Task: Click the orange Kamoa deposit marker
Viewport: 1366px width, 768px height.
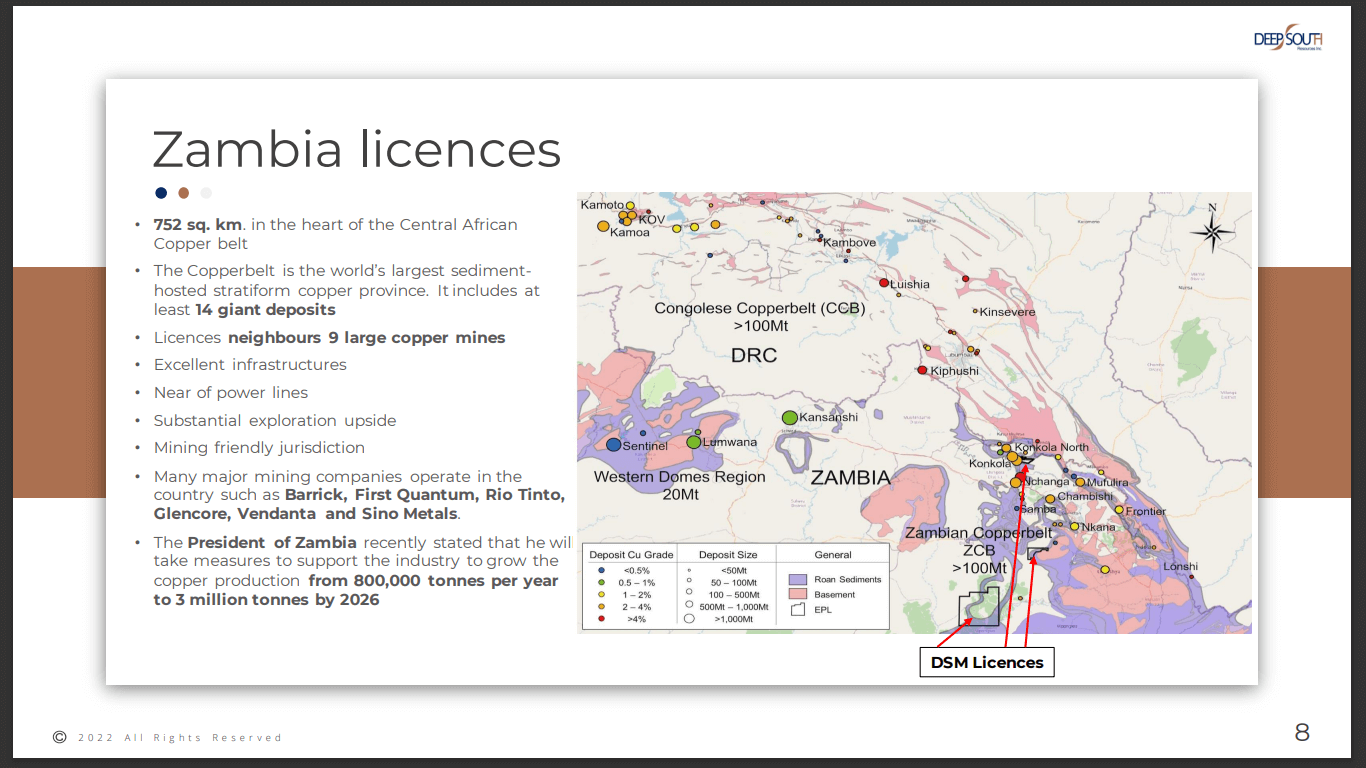Action: pyautogui.click(x=602, y=226)
